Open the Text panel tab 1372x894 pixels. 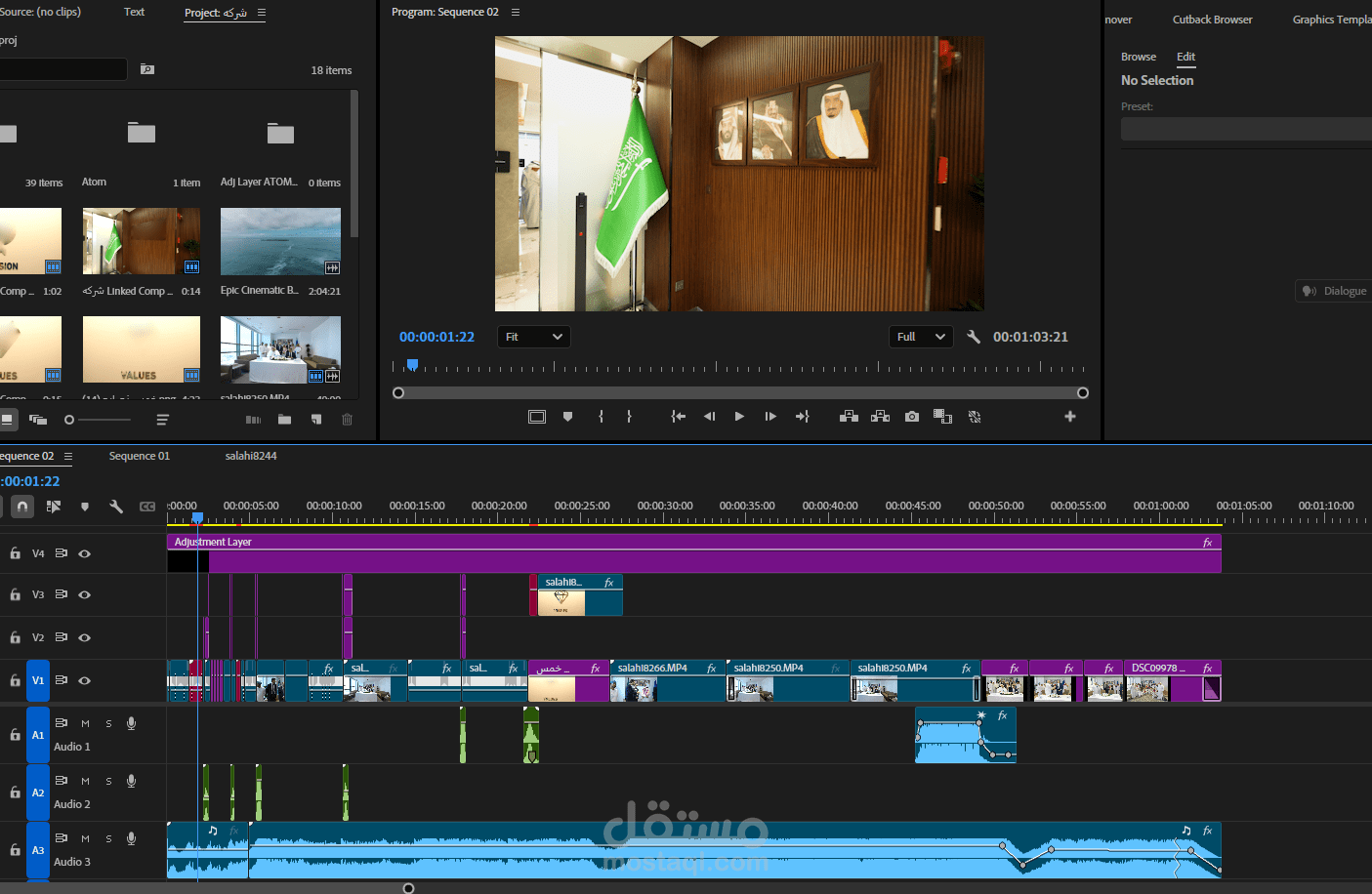pos(135,12)
